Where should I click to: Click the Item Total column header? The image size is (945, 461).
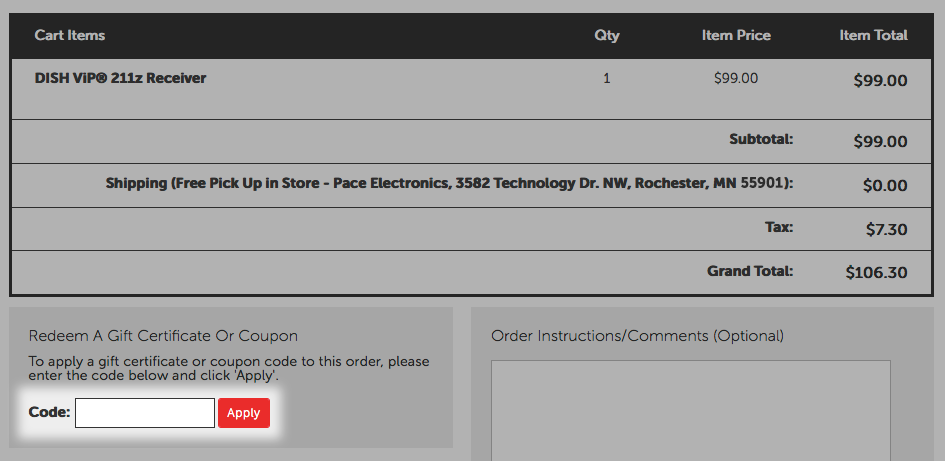click(873, 36)
